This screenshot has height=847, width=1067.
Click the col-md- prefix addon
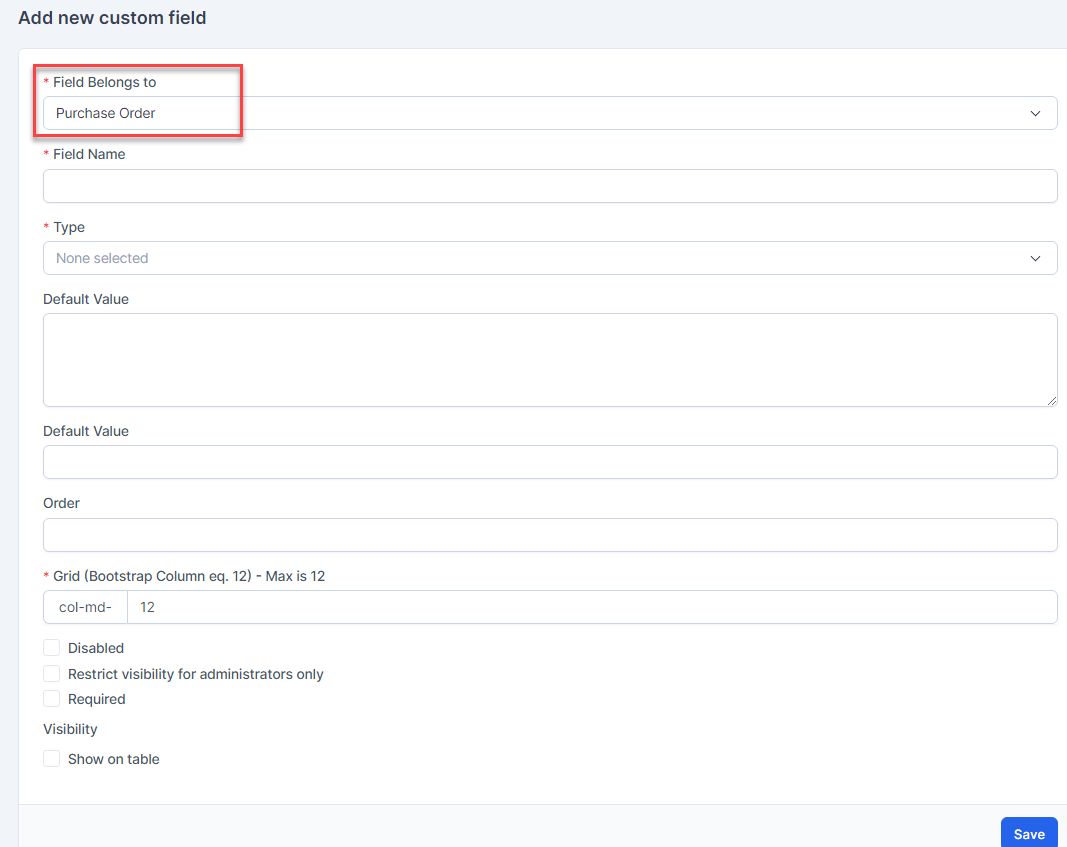85,607
